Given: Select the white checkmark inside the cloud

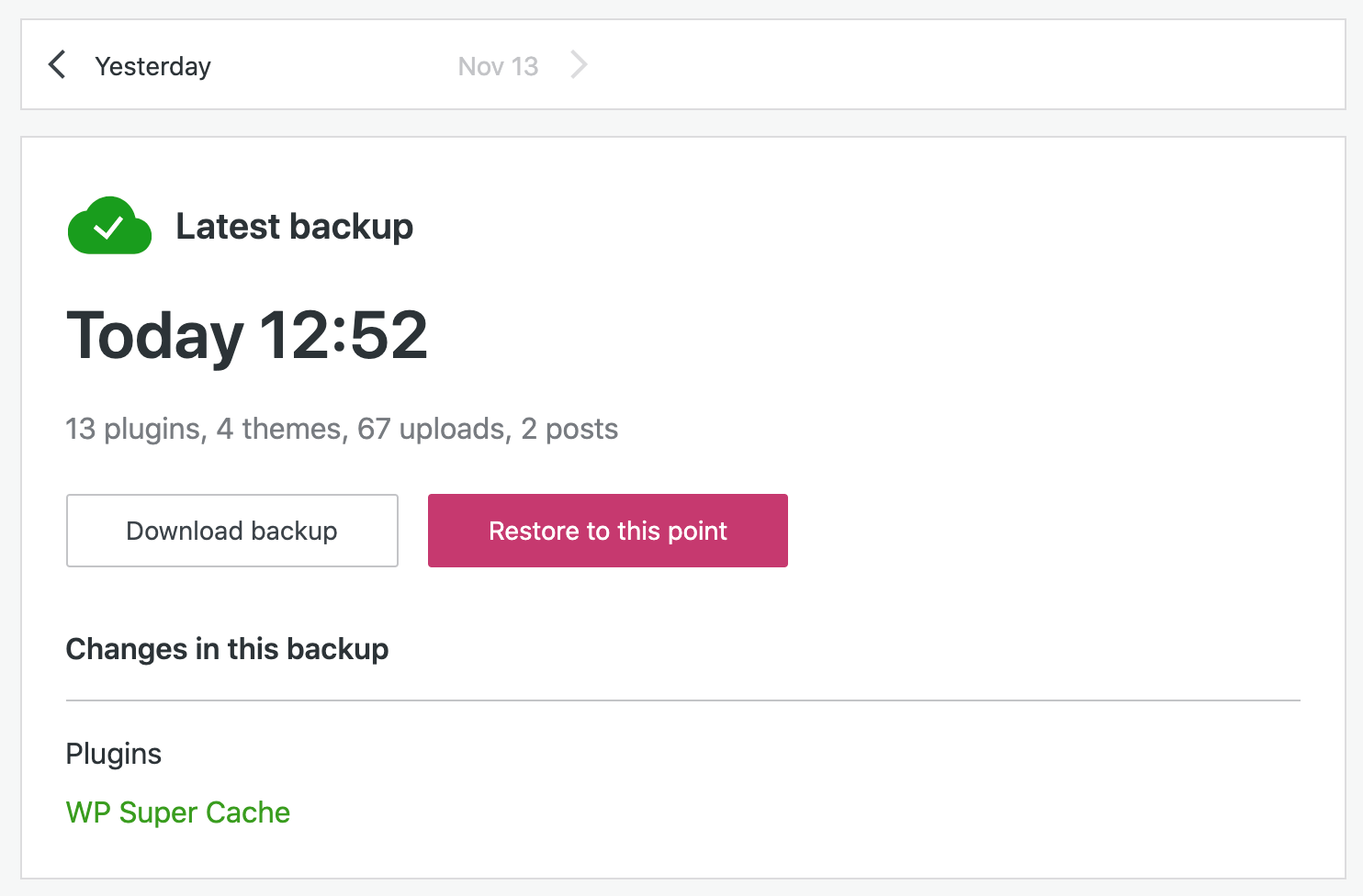Looking at the screenshot, I should (x=112, y=229).
